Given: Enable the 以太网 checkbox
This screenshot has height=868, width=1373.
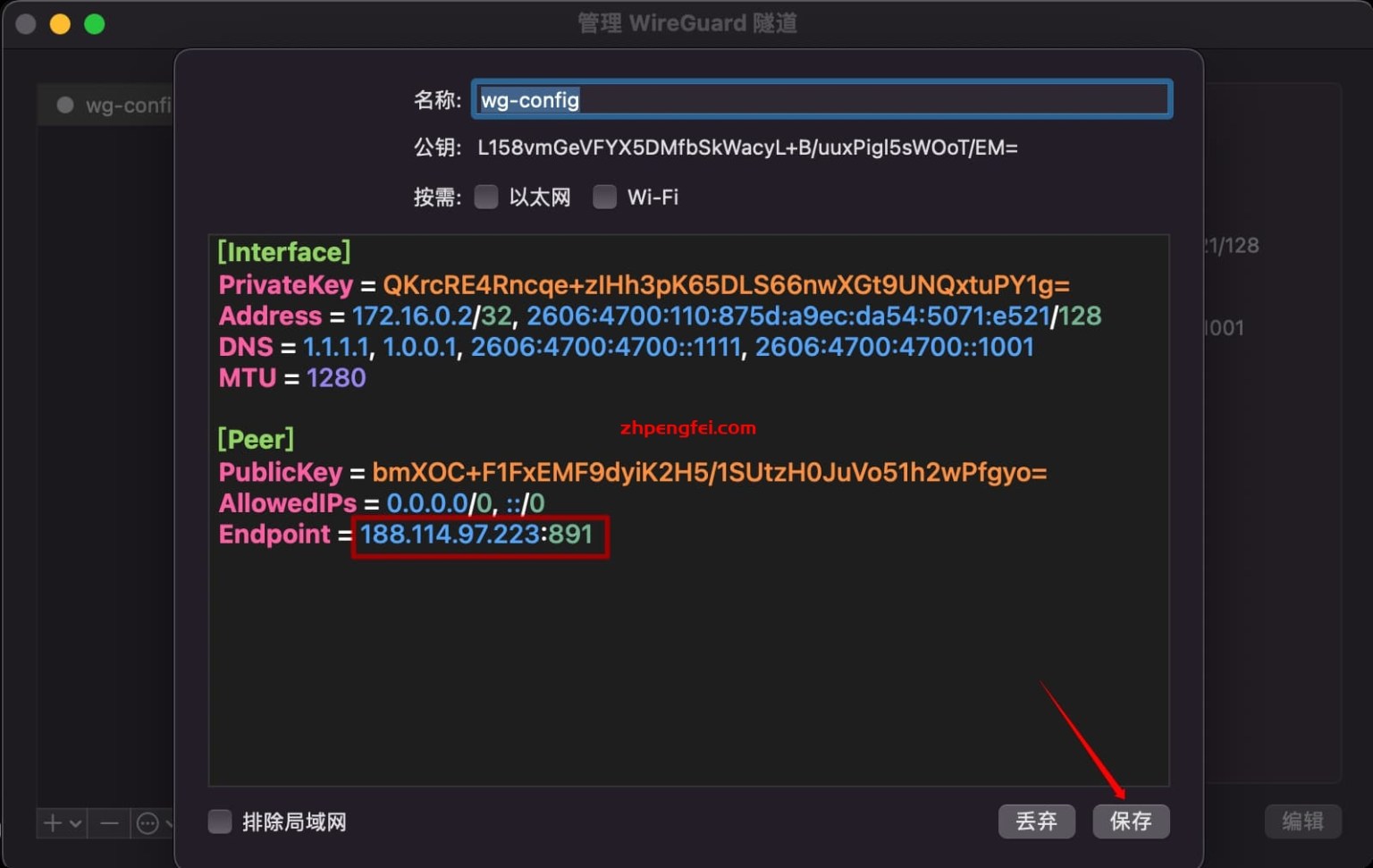Looking at the screenshot, I should 485,197.
